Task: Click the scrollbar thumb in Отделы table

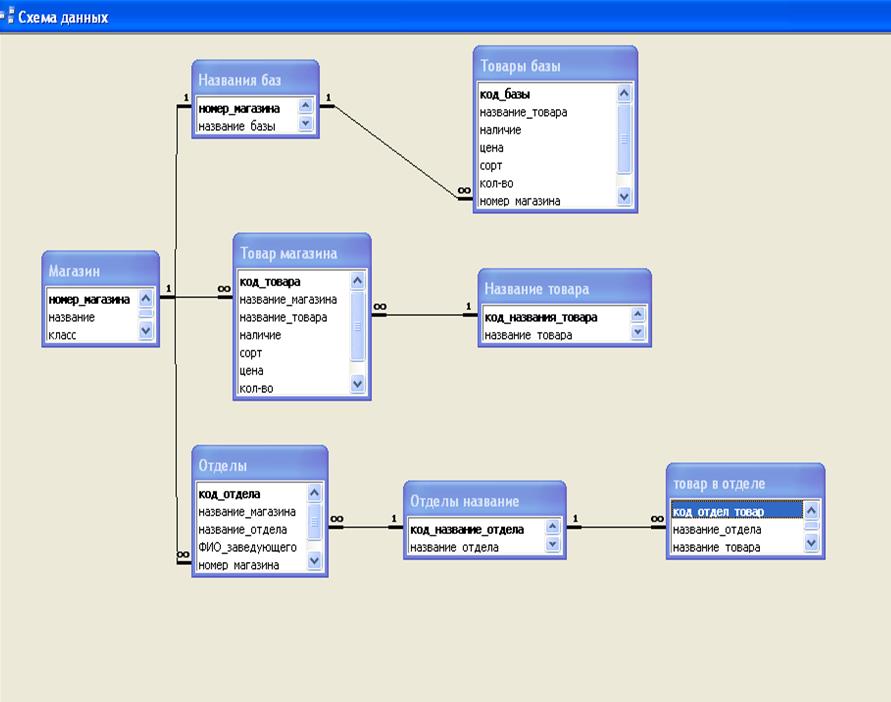Action: [314, 521]
